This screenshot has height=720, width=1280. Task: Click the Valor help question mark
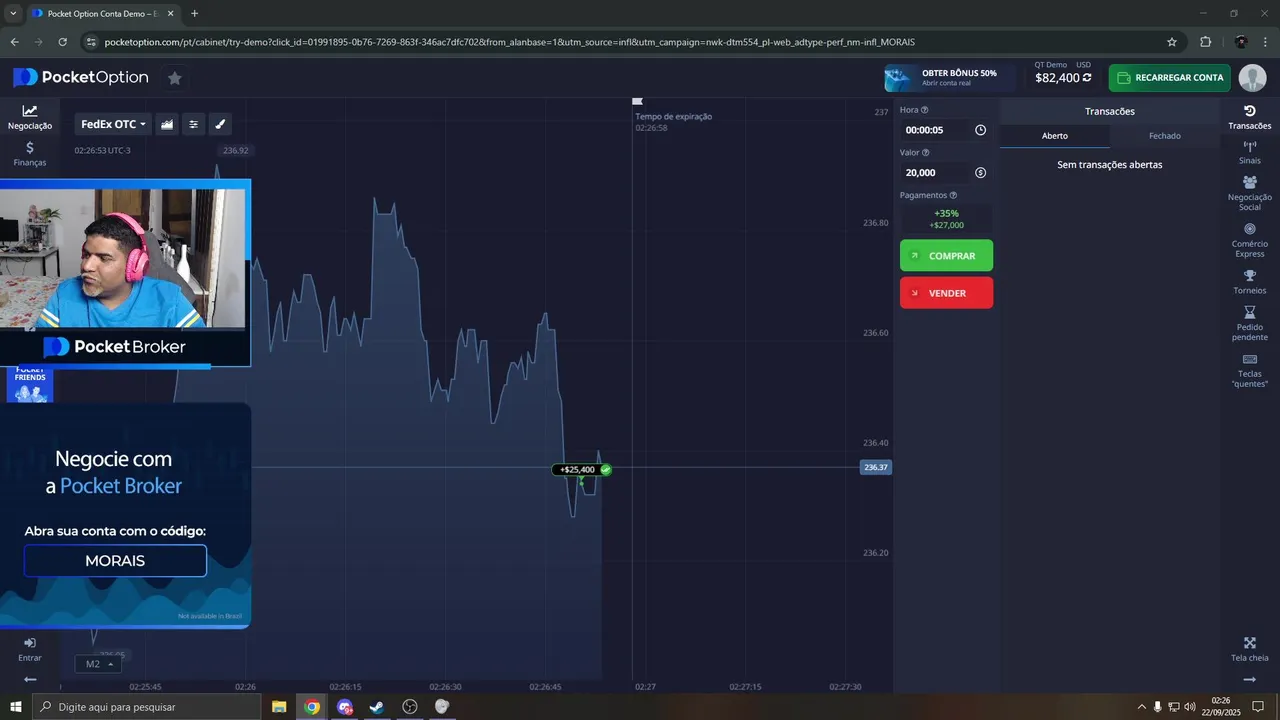[x=925, y=153]
